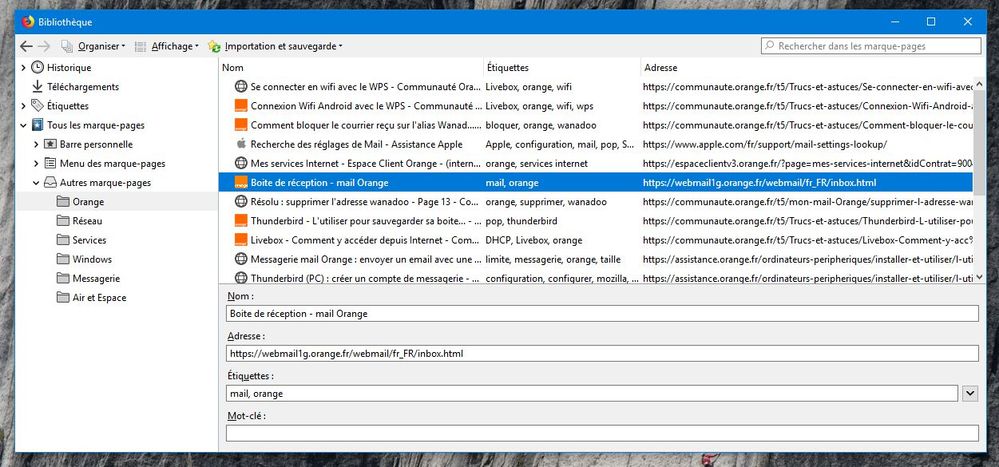Click the Firefox logo in title bar
This screenshot has height=467, width=999.
click(x=27, y=22)
